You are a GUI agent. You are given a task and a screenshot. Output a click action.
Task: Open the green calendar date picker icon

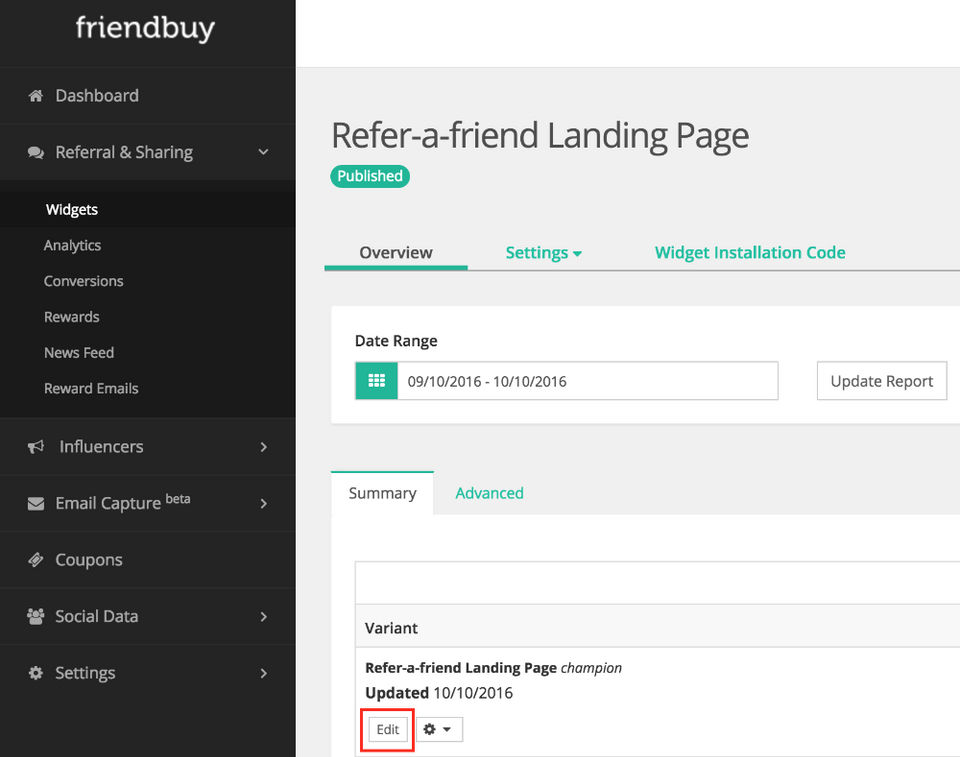[376, 381]
